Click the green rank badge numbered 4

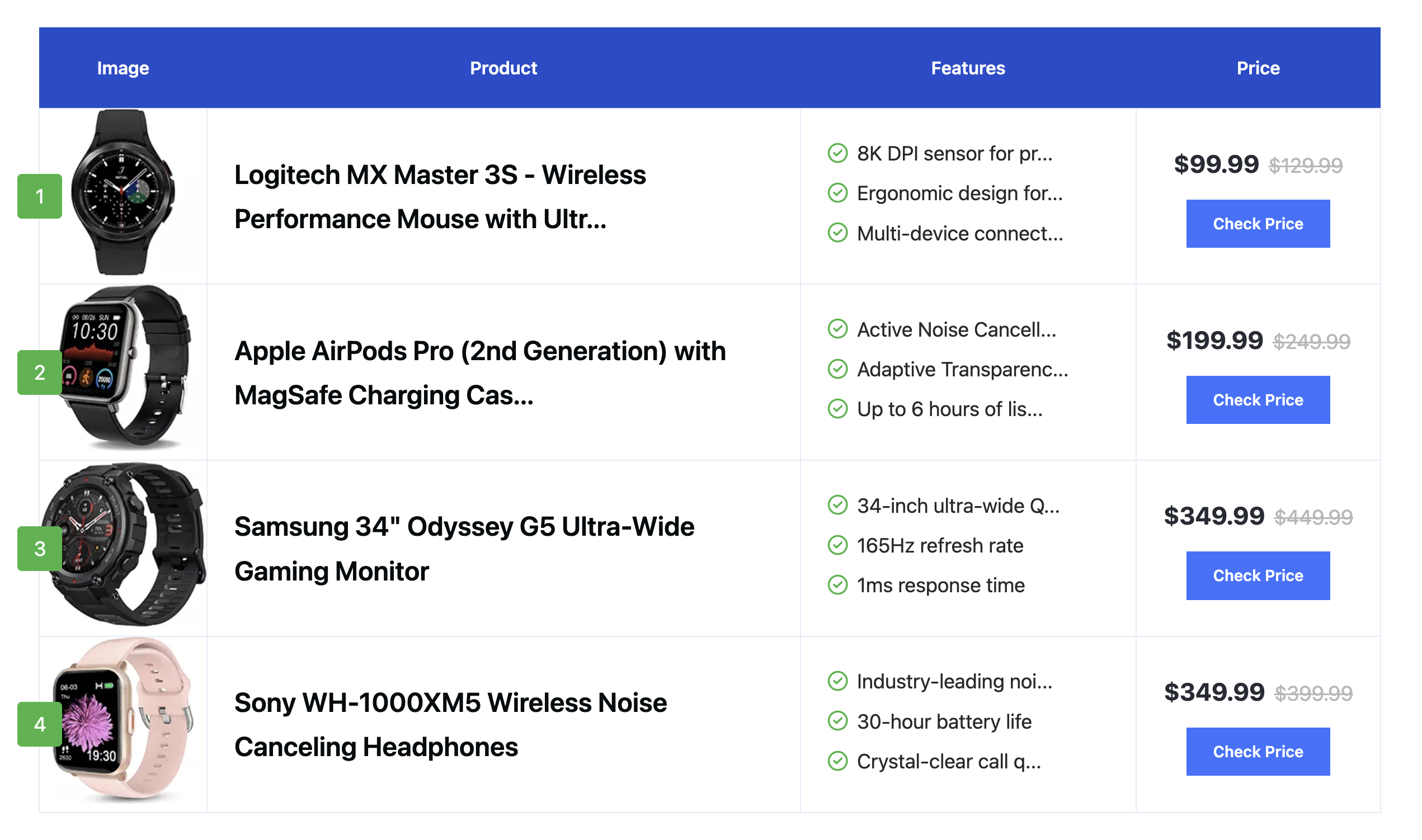(40, 724)
